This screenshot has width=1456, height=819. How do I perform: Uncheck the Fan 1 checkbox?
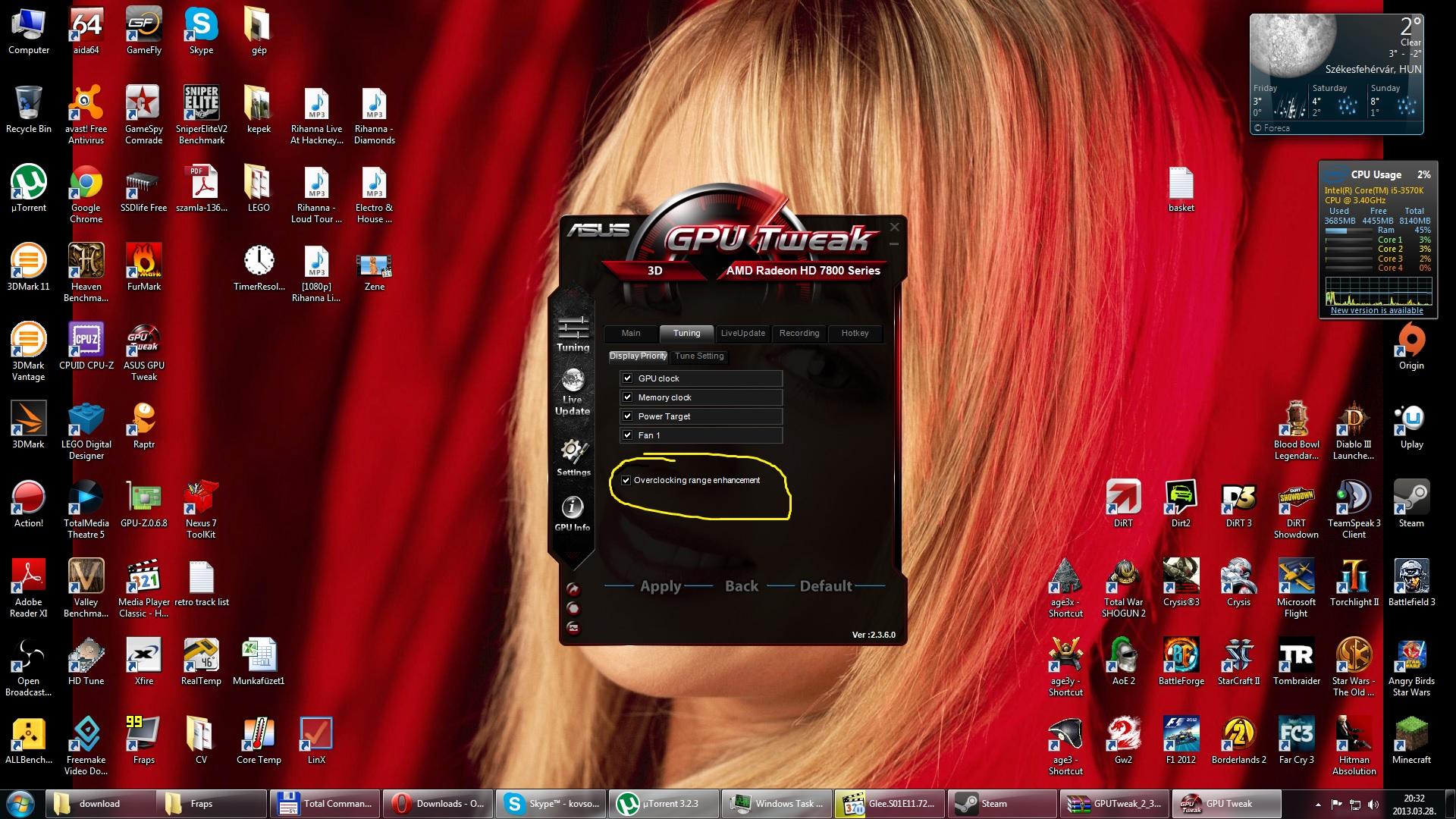pos(627,435)
